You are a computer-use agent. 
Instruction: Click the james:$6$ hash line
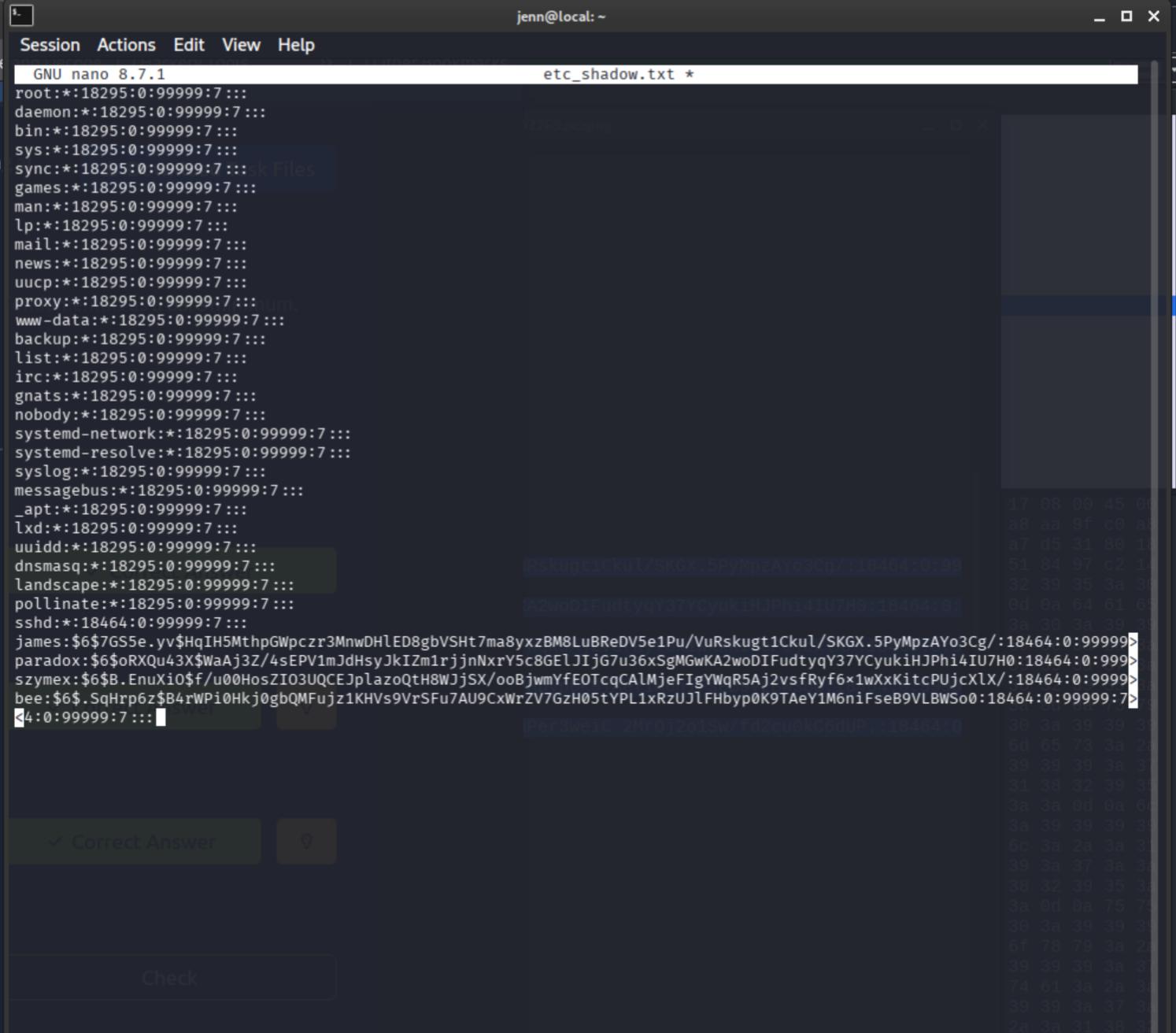576,641
